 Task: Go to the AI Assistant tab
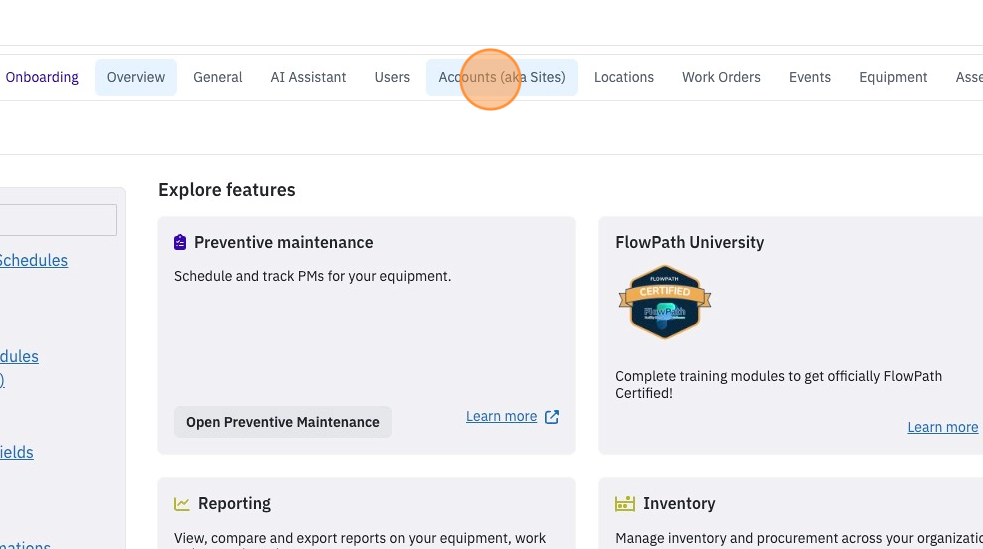coord(308,77)
